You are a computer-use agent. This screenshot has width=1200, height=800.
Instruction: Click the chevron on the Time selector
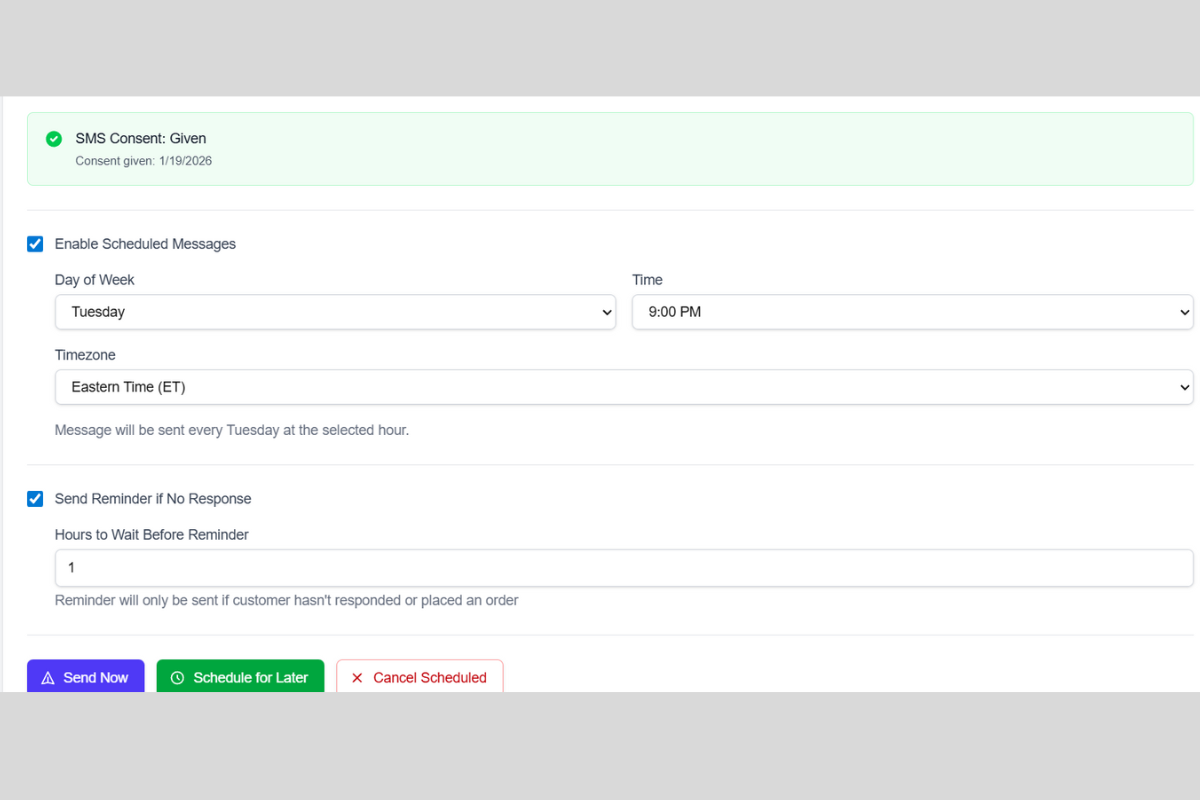(x=1183, y=312)
